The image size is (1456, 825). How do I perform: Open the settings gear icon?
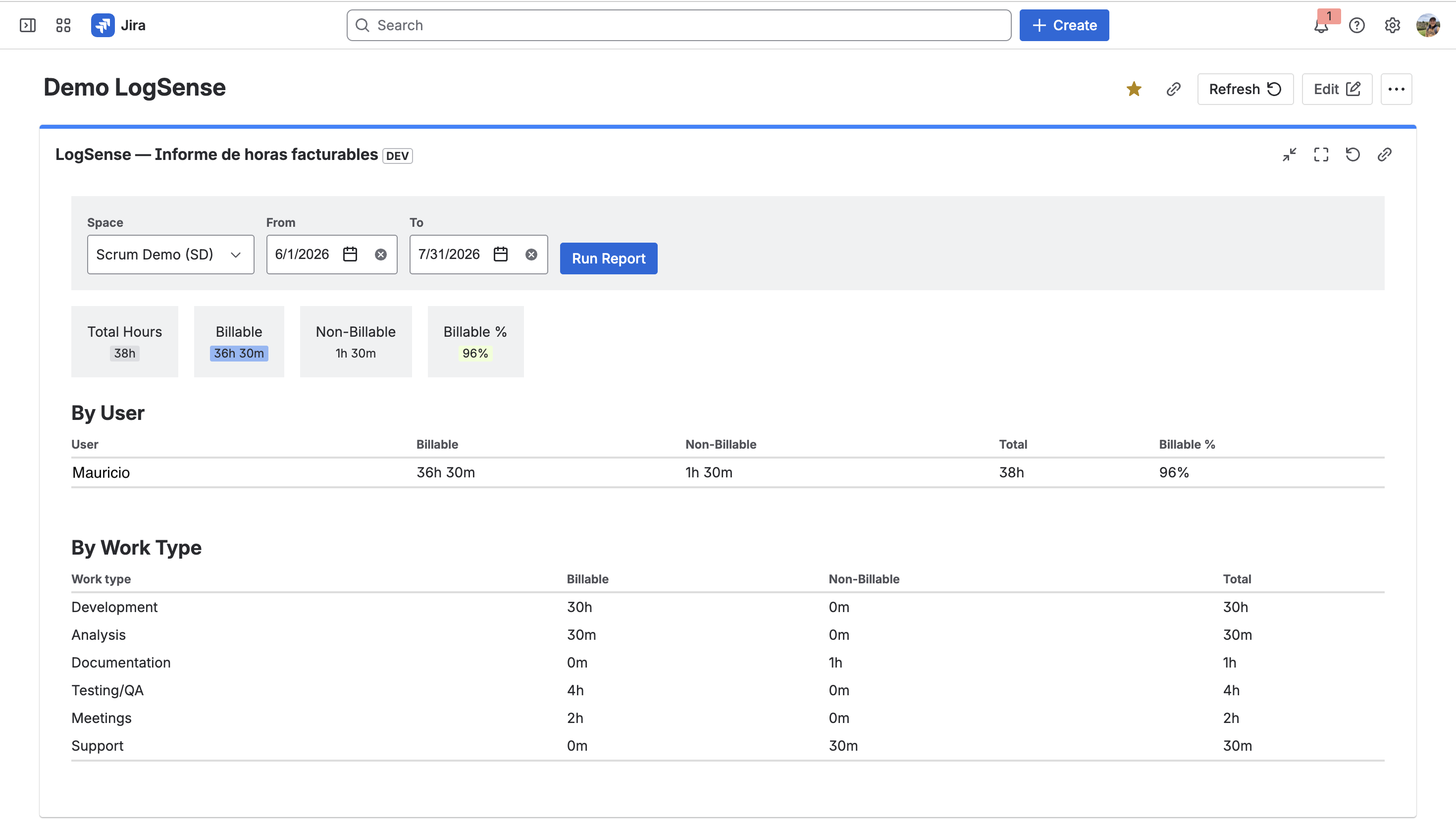pyautogui.click(x=1392, y=25)
